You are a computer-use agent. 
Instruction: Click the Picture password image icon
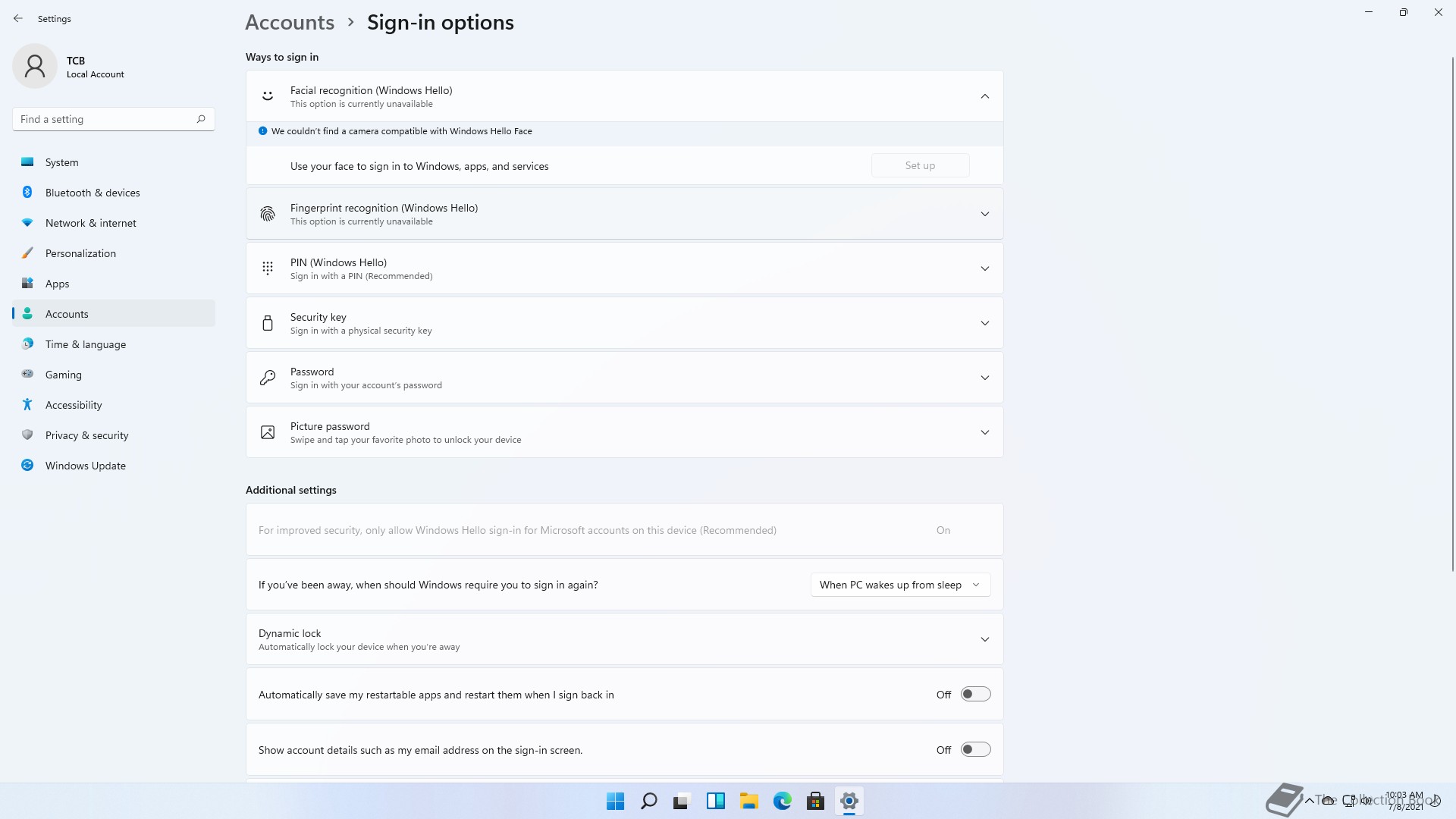(268, 432)
